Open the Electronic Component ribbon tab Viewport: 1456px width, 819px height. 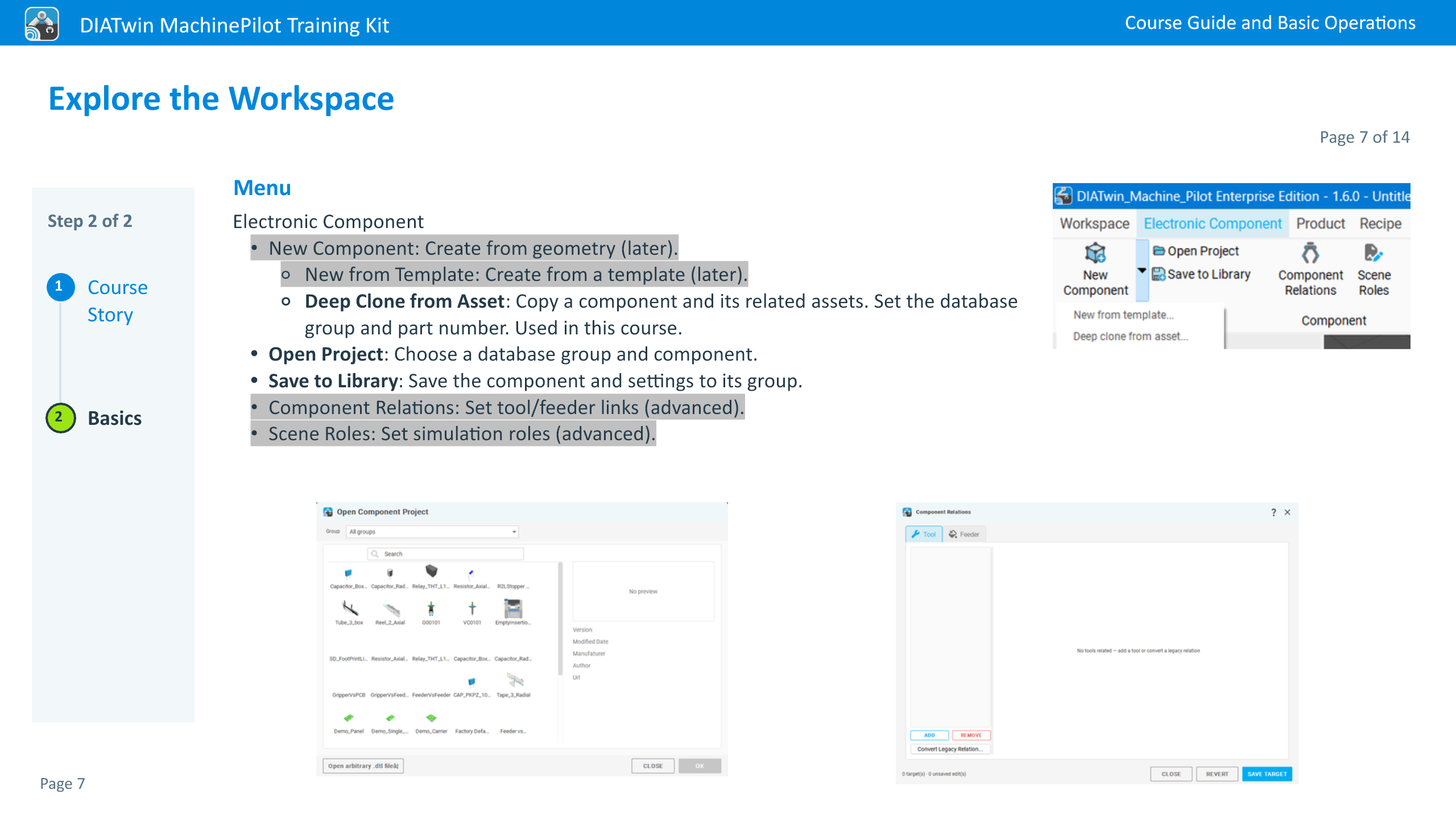(1213, 224)
